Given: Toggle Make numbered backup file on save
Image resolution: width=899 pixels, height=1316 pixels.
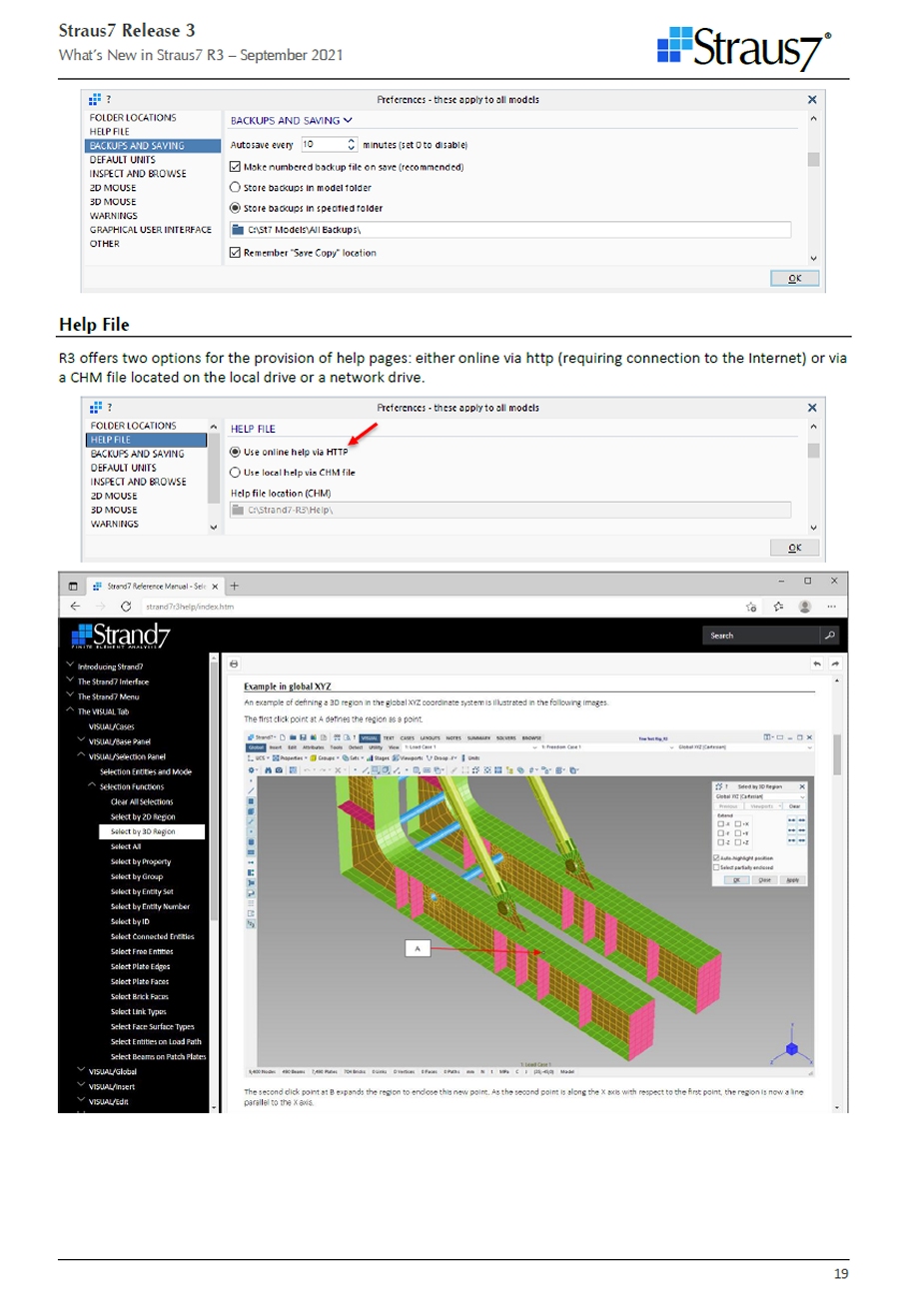Looking at the screenshot, I should (236, 167).
